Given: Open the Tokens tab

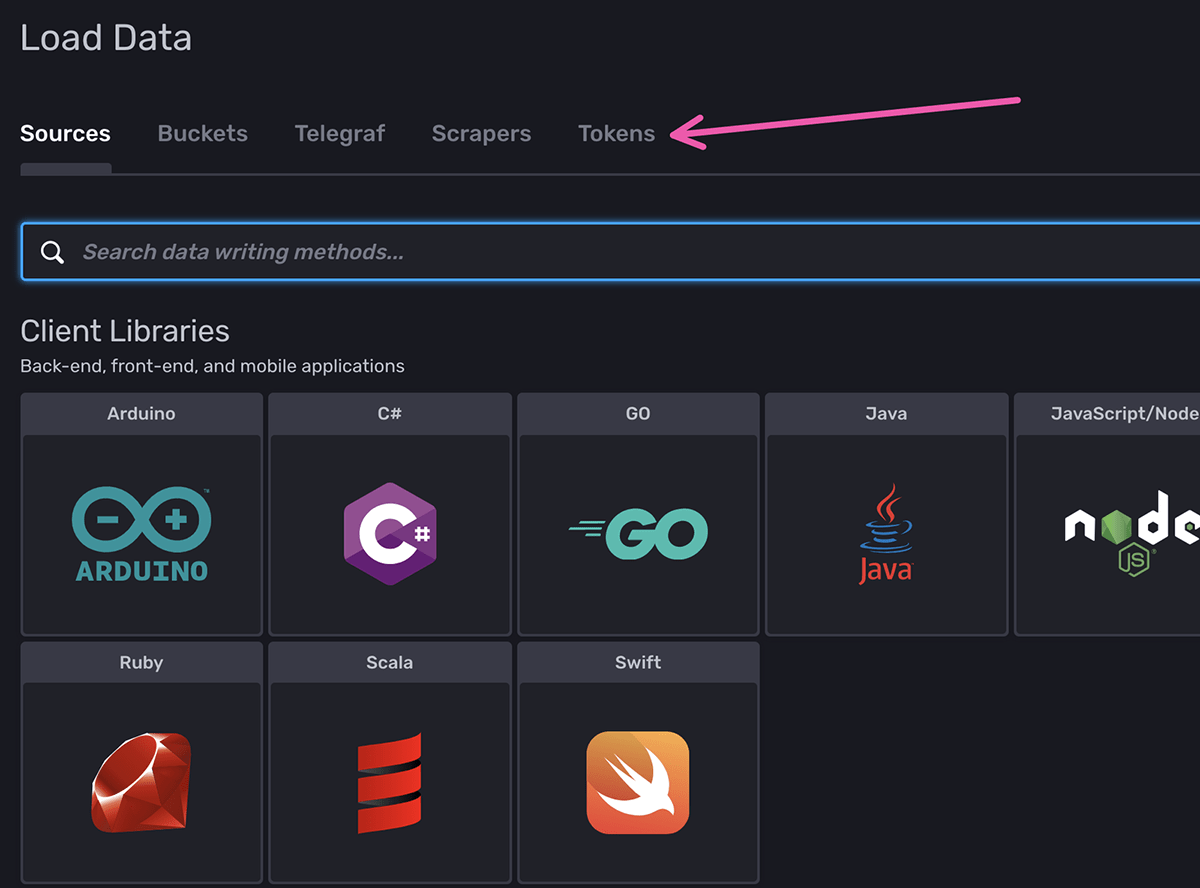Looking at the screenshot, I should pyautogui.click(x=617, y=134).
